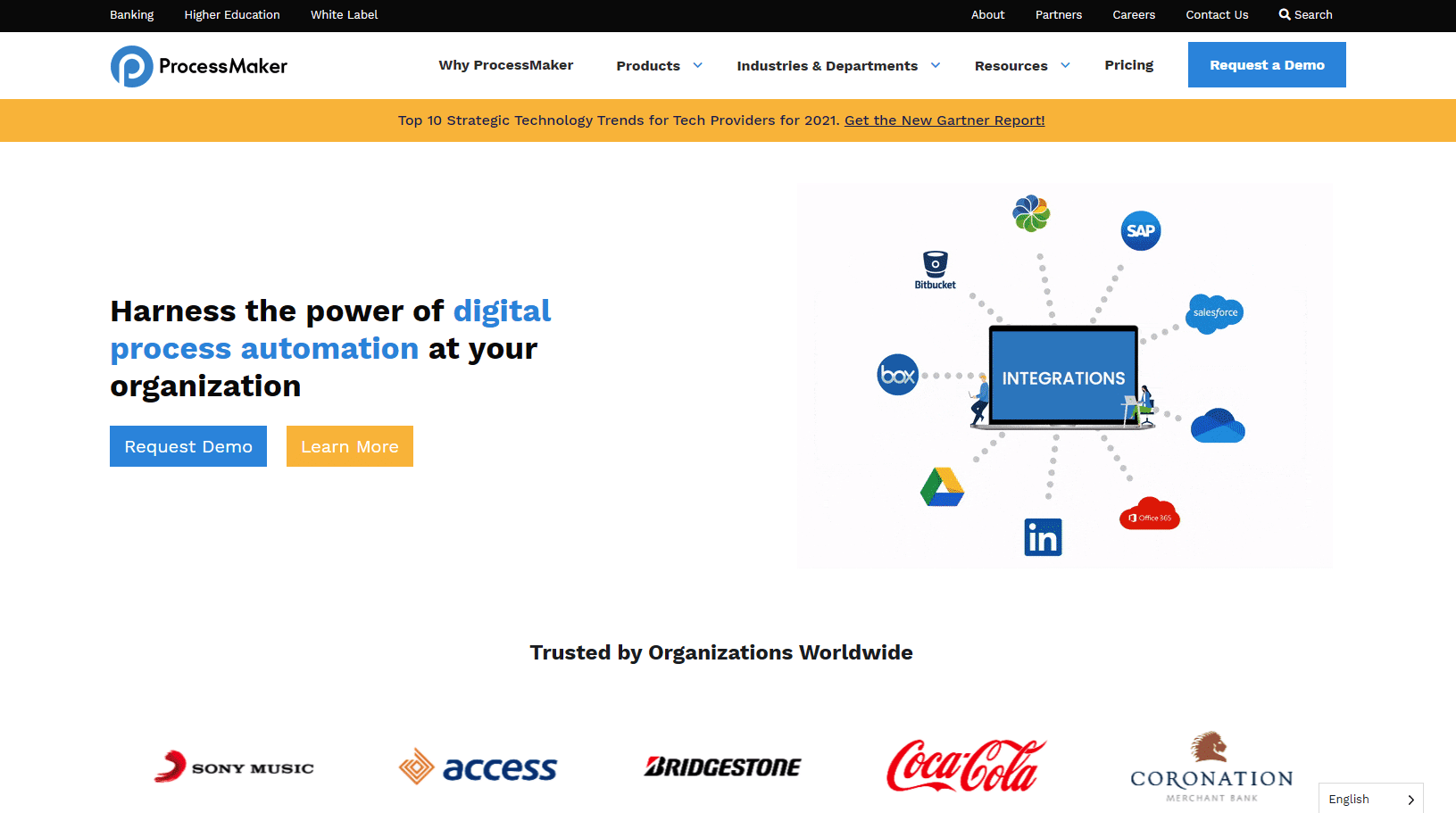The height and width of the screenshot is (813, 1456).
Task: Click the Request a Demo button
Action: tap(1267, 65)
